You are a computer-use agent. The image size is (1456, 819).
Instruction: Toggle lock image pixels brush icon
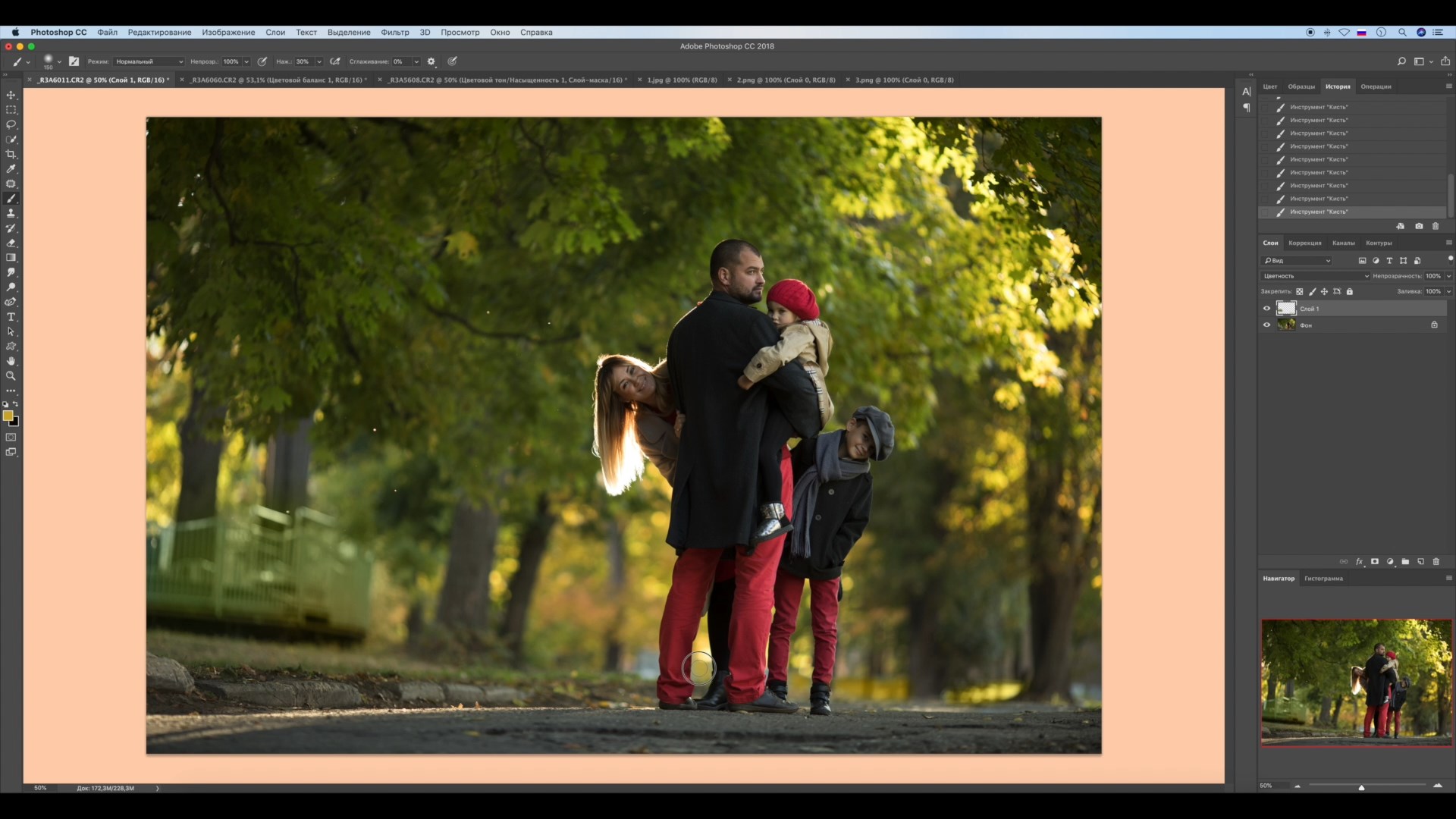coord(1312,291)
